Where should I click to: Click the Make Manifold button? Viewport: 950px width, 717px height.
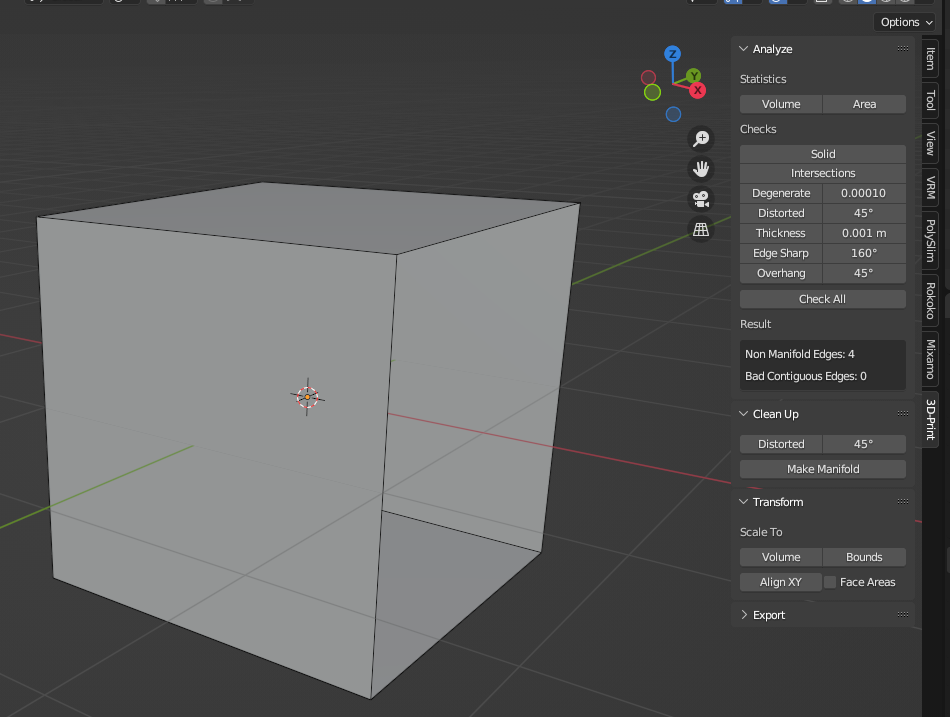[823, 469]
